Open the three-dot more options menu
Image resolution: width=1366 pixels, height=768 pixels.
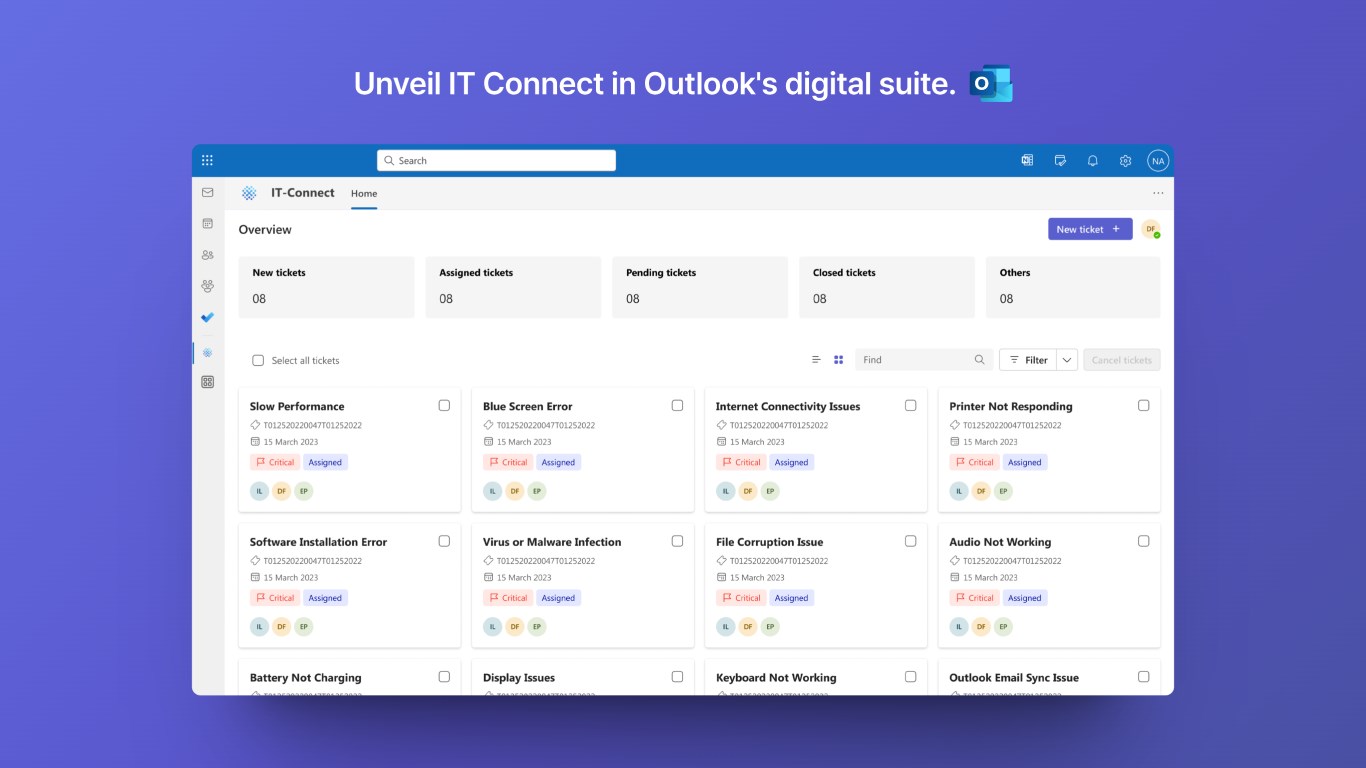[1158, 193]
